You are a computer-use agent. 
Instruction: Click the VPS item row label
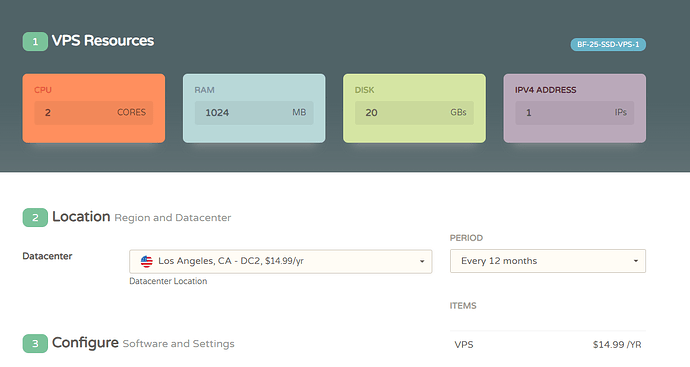pyautogui.click(x=464, y=345)
